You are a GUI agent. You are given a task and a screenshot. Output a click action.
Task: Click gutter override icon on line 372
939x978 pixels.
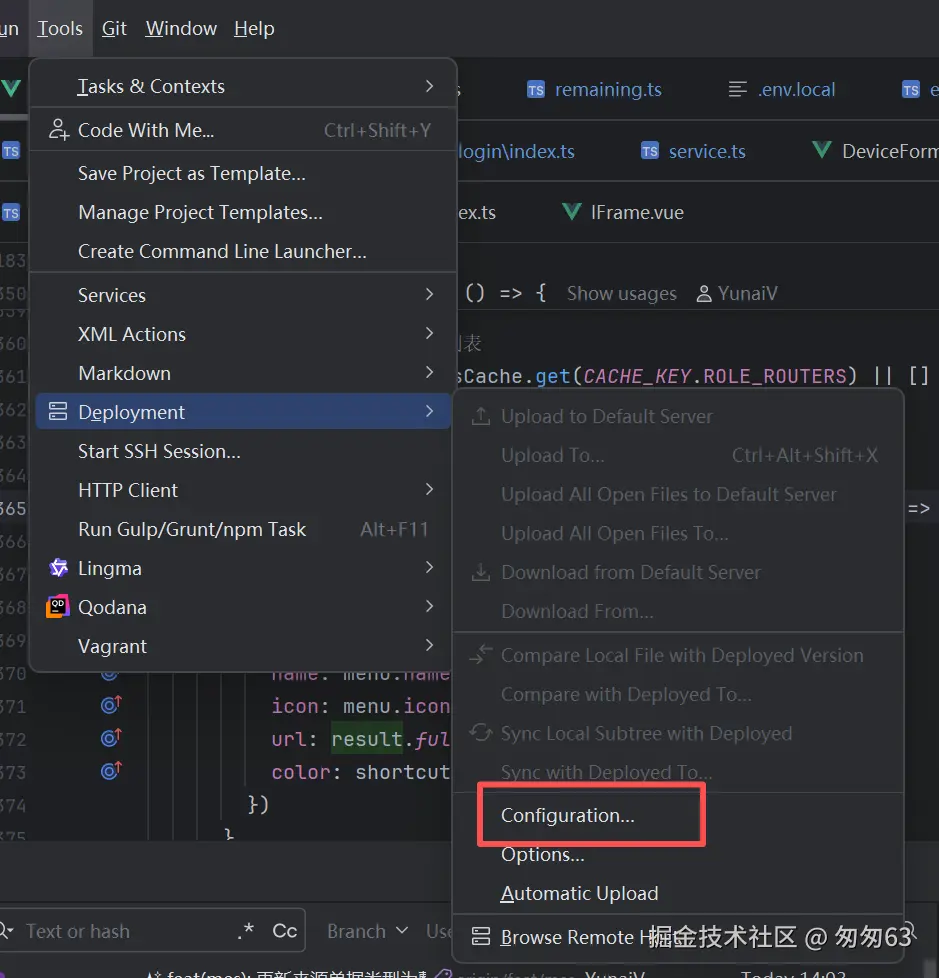(111, 738)
